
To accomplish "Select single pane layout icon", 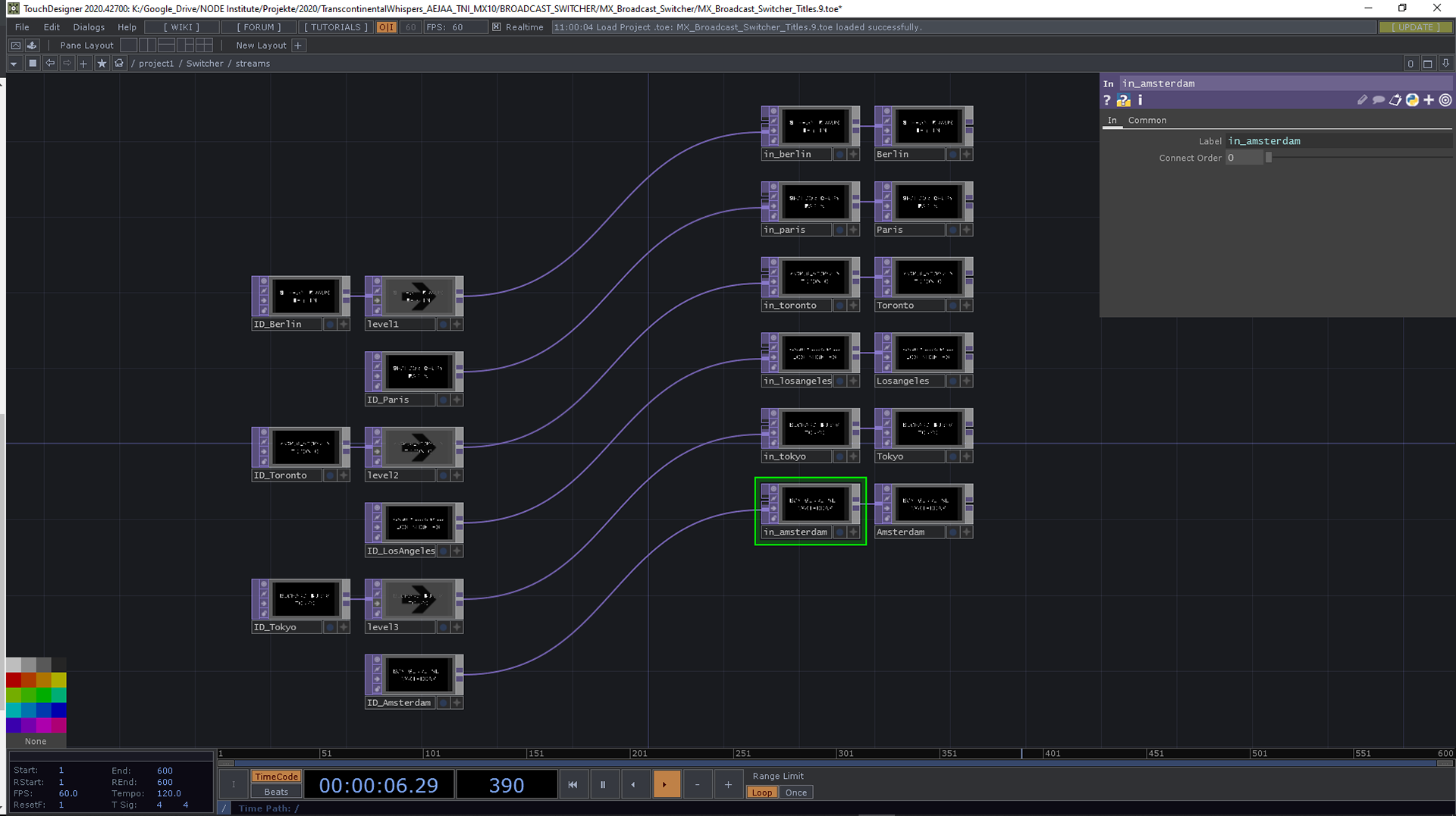I will [x=129, y=46].
